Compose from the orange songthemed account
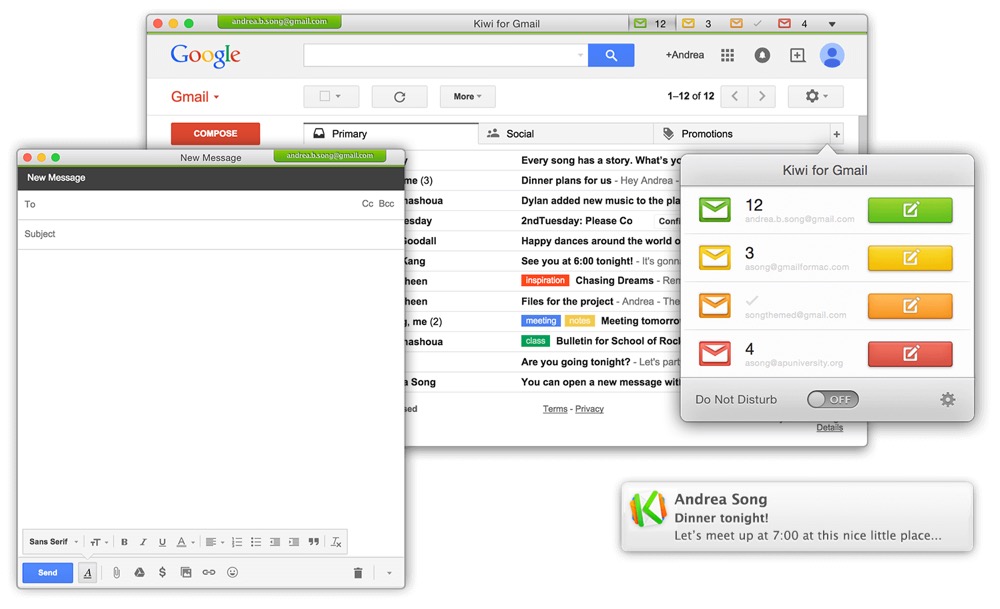 click(x=910, y=305)
